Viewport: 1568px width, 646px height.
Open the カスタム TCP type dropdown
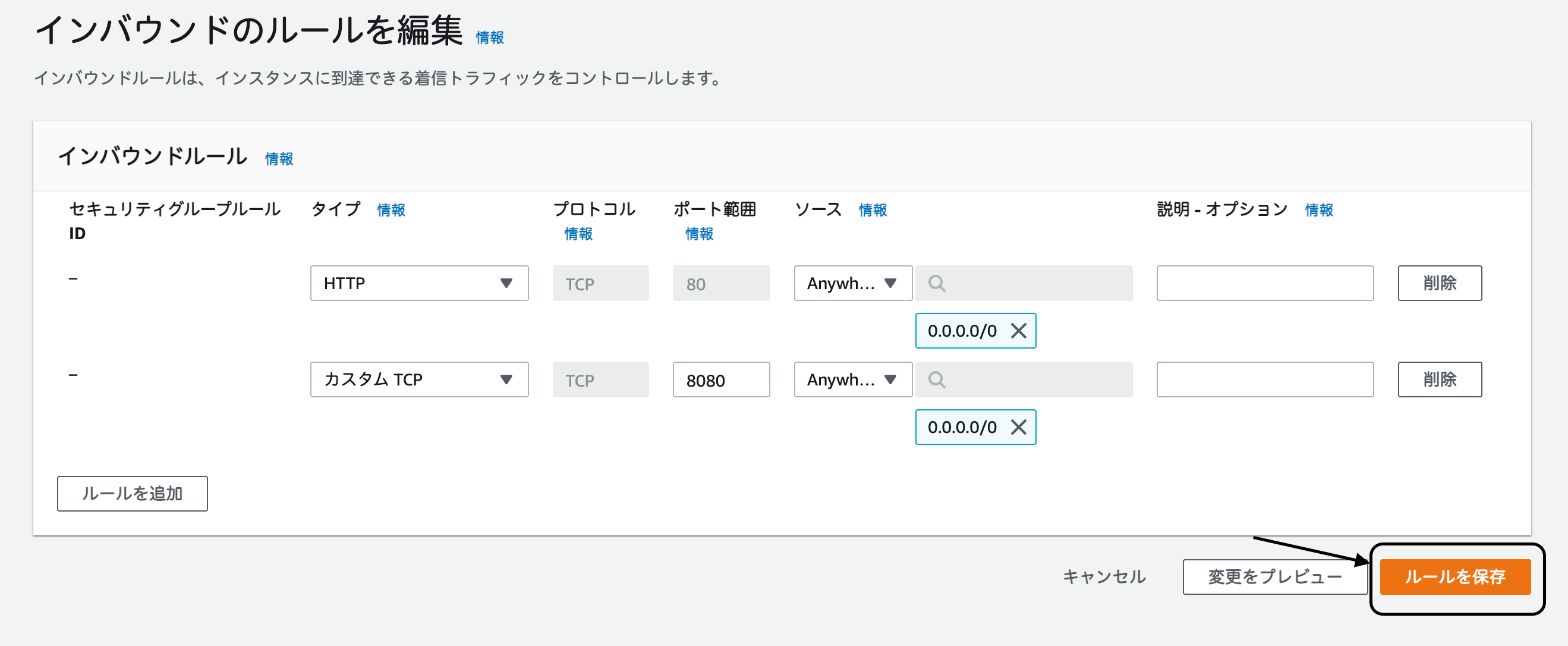click(420, 380)
